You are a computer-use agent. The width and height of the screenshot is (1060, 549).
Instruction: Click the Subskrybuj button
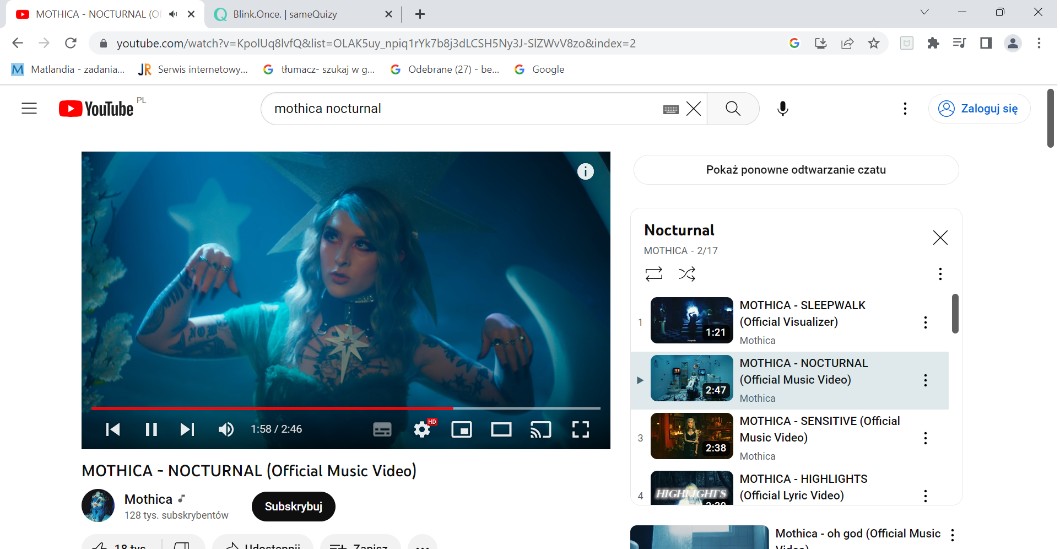pos(293,506)
